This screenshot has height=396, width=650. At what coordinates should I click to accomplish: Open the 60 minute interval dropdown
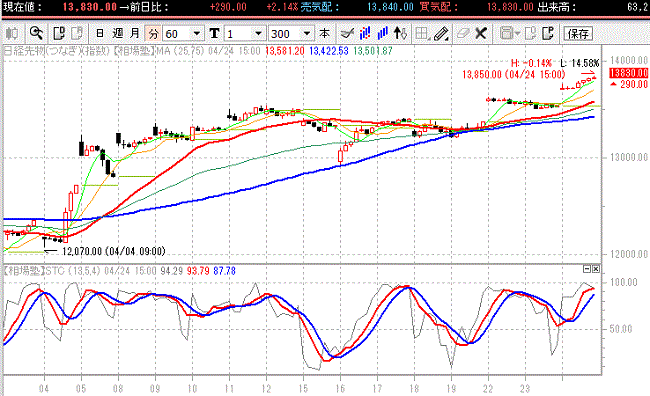[x=197, y=33]
